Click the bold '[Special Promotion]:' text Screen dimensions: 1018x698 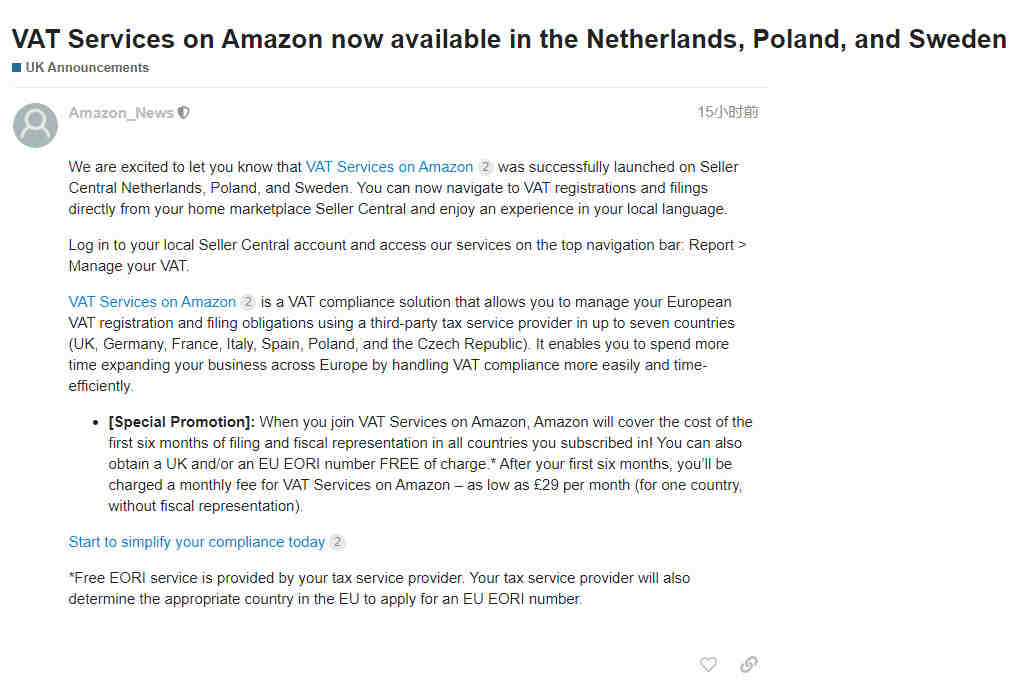pos(182,422)
